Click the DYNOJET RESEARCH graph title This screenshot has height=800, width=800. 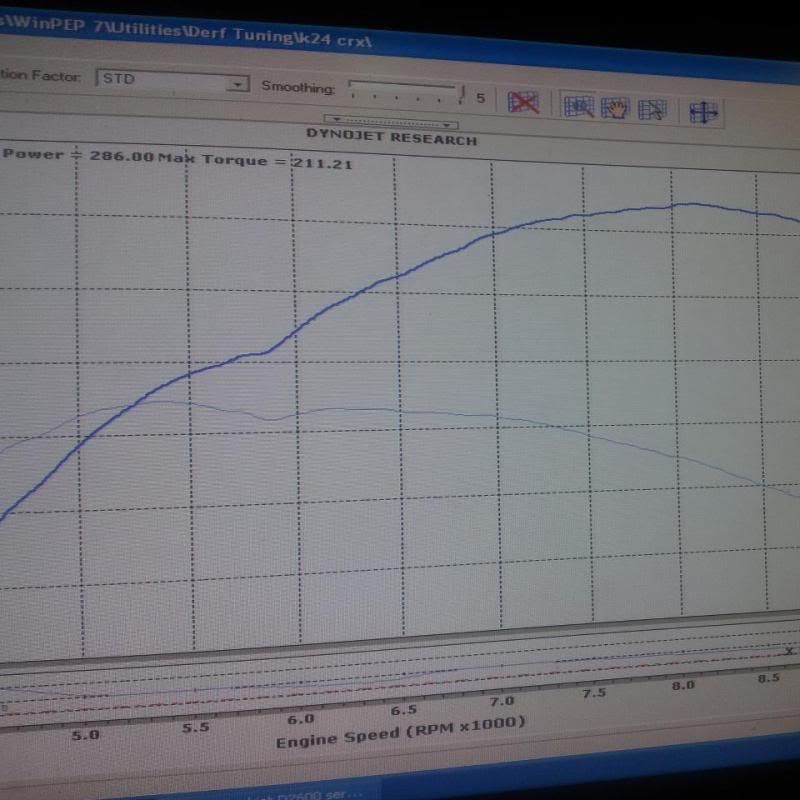click(x=391, y=137)
